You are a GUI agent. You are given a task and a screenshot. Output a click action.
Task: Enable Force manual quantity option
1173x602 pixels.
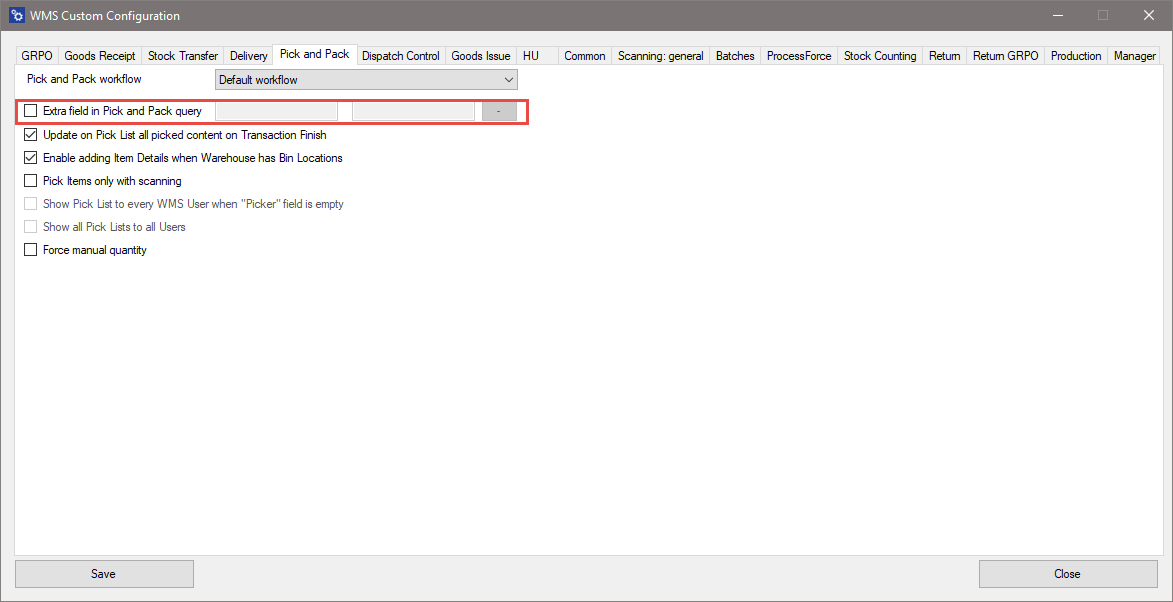(x=31, y=250)
